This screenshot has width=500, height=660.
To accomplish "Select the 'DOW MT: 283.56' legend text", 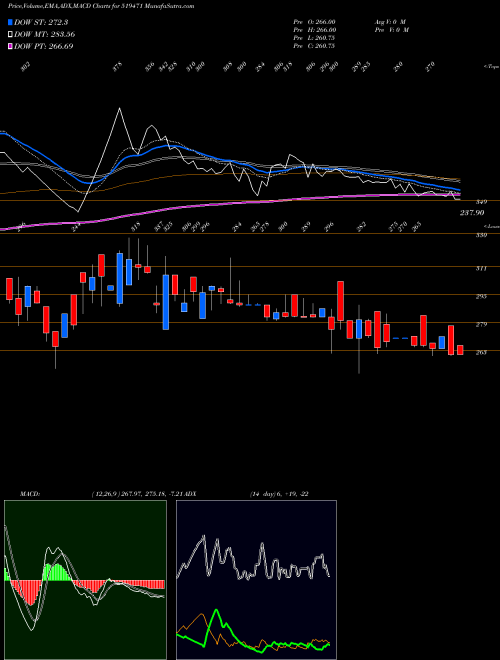I will [x=45, y=34].
